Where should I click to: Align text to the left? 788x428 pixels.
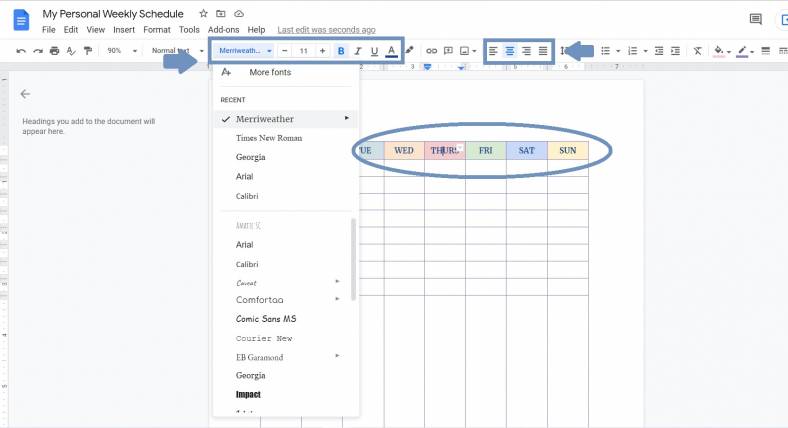[493, 51]
